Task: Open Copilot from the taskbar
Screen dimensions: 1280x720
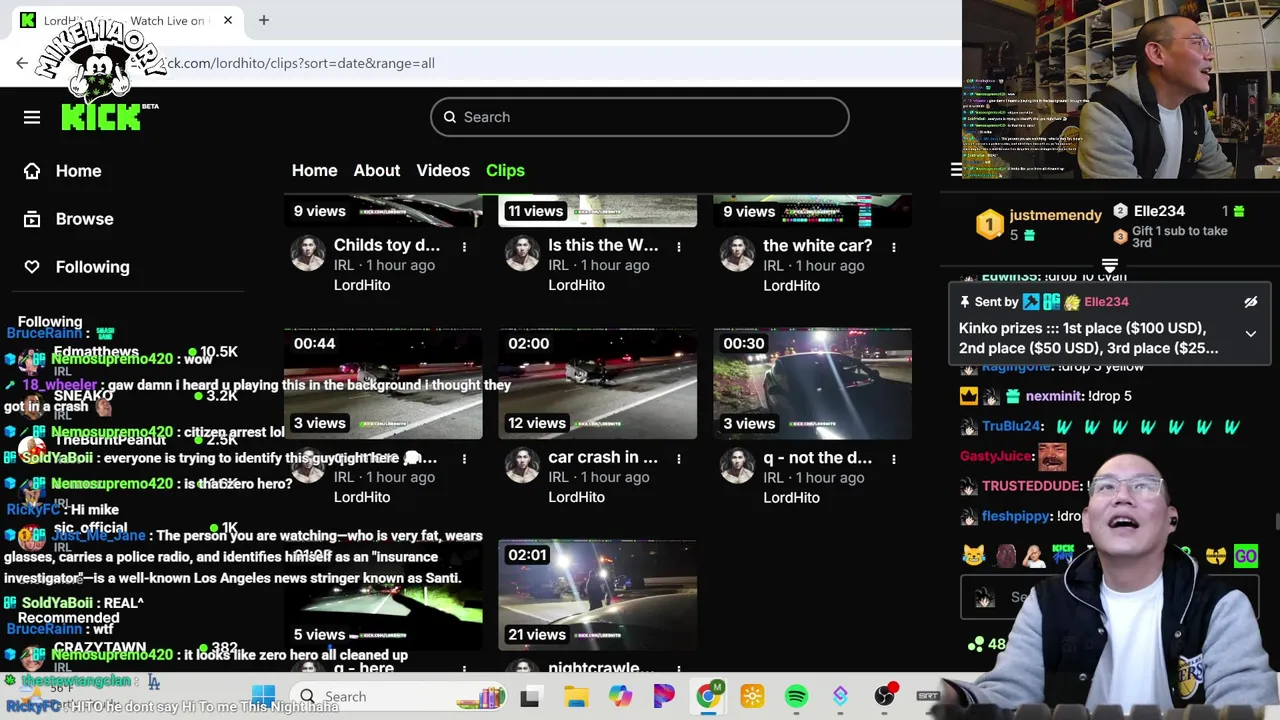Action: (620, 696)
